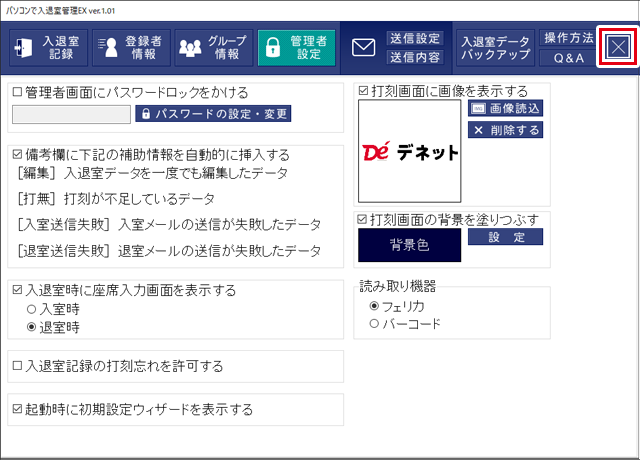Click パスワードの設定・変更 button
Viewport: 640px width, 460px height.
(213, 114)
